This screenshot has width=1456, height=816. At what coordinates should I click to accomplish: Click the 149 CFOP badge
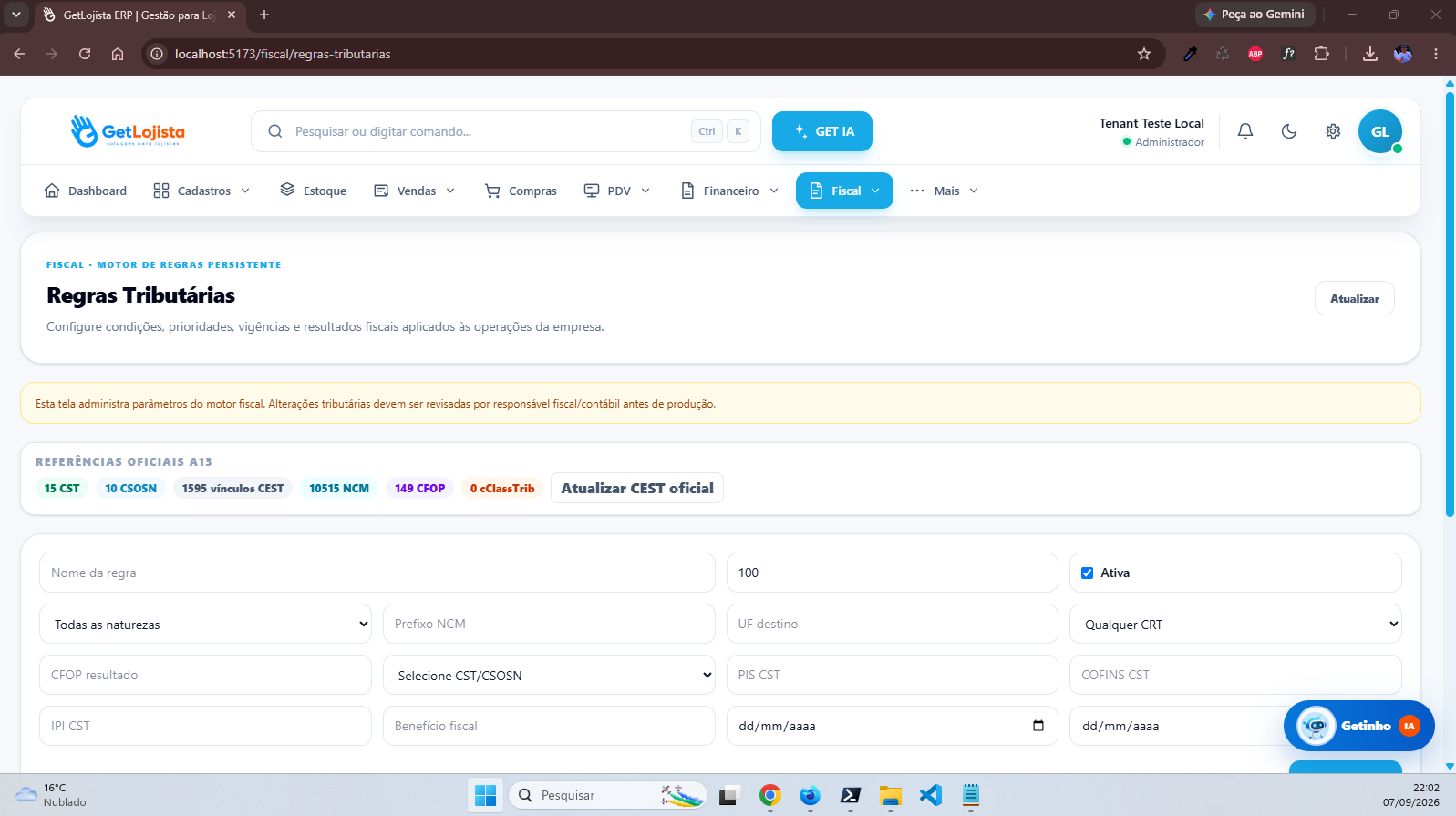tap(419, 488)
